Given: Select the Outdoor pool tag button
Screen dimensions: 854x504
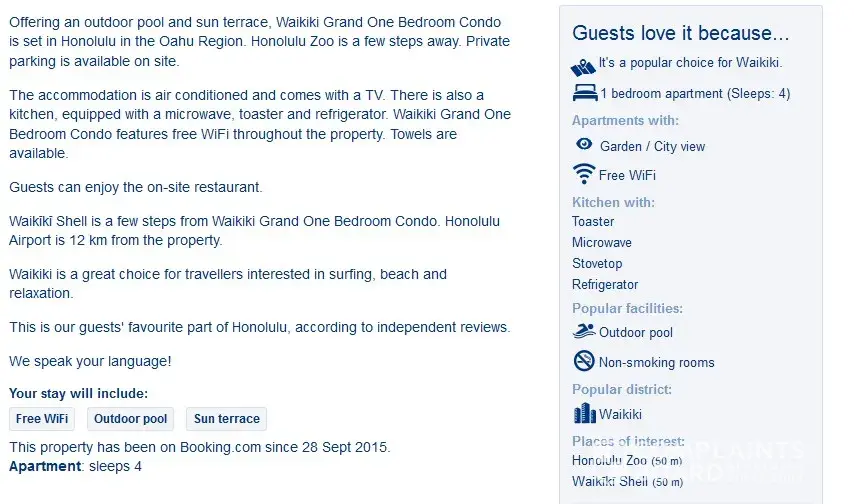Looking at the screenshot, I should (131, 419).
